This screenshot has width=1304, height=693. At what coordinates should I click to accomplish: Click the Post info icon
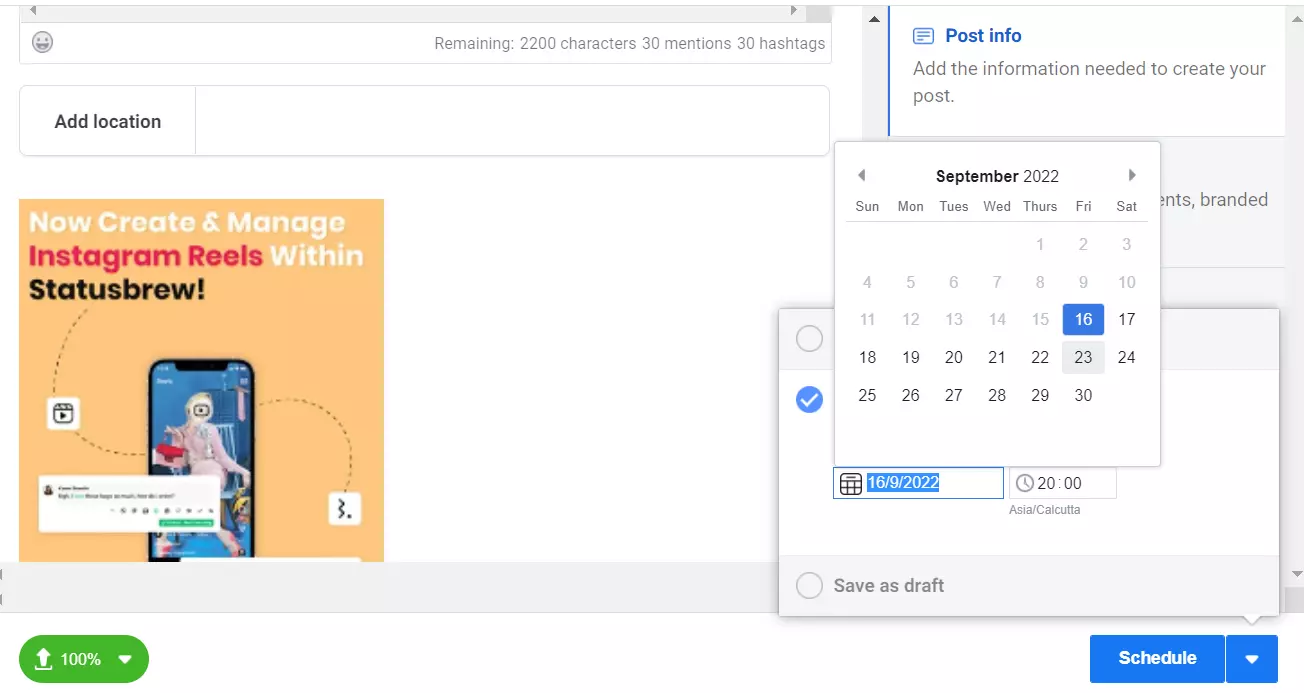(923, 36)
